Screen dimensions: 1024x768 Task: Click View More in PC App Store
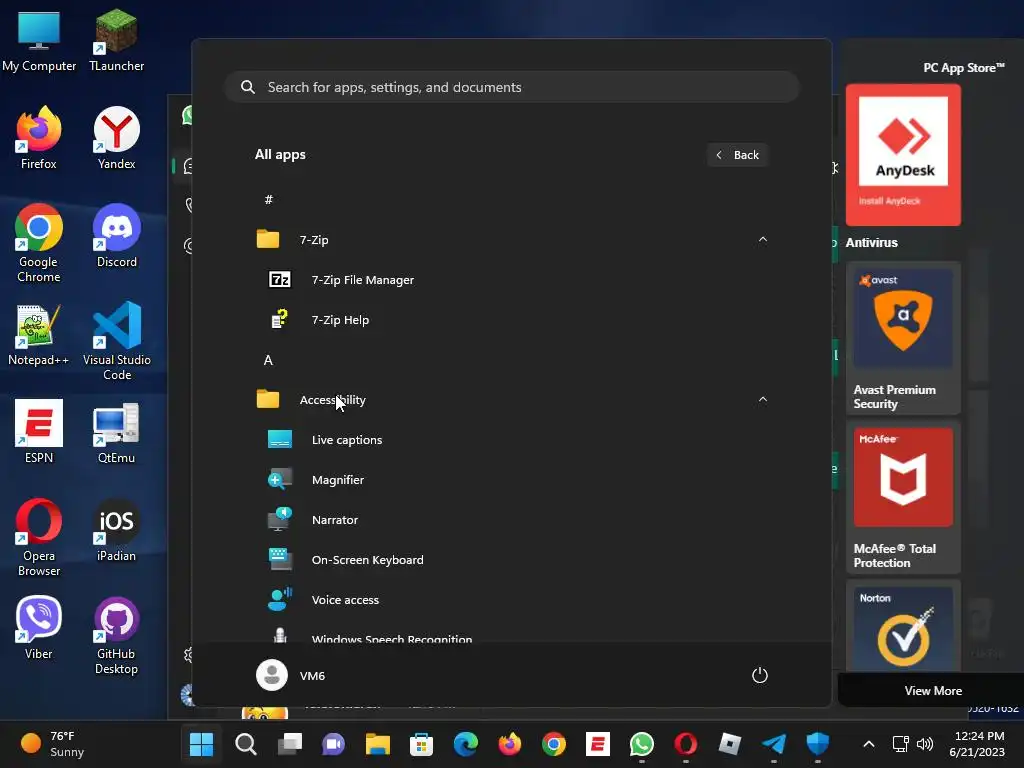(x=933, y=690)
